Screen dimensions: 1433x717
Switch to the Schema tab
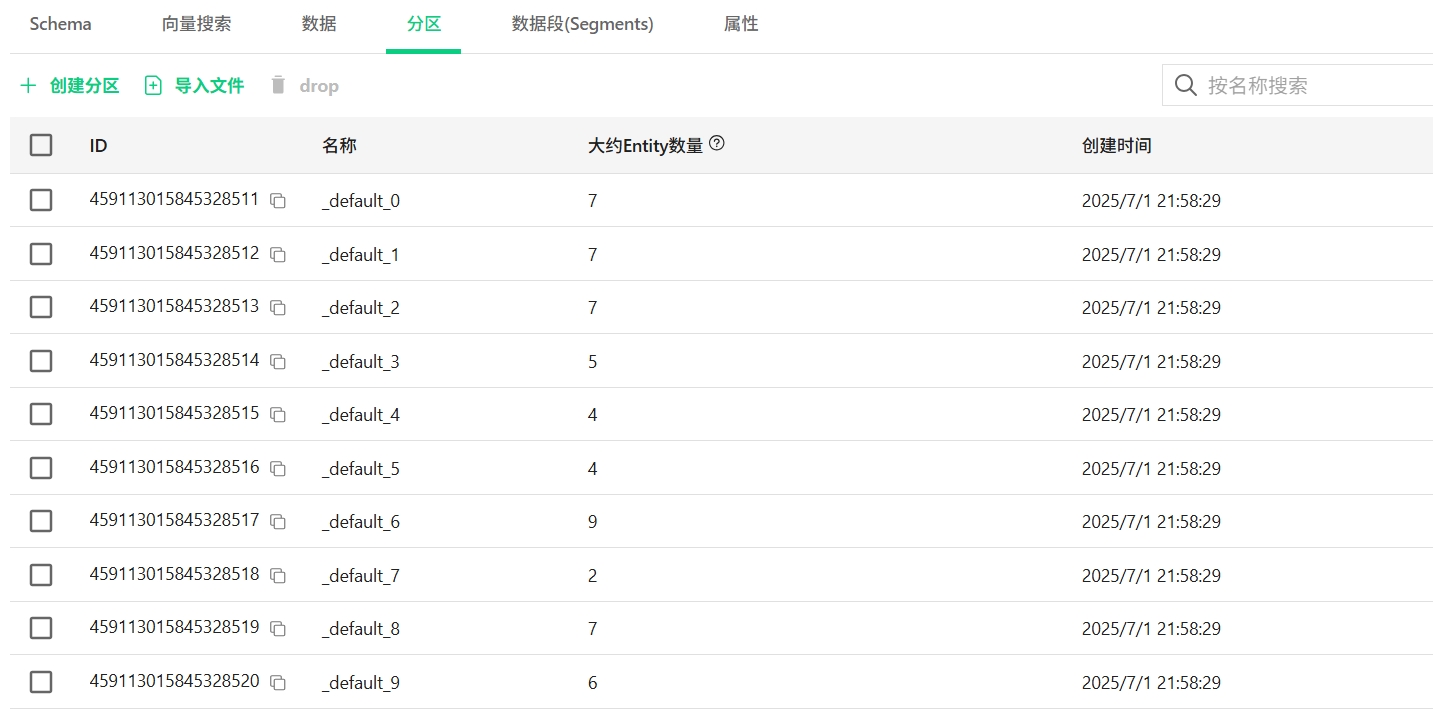click(60, 24)
